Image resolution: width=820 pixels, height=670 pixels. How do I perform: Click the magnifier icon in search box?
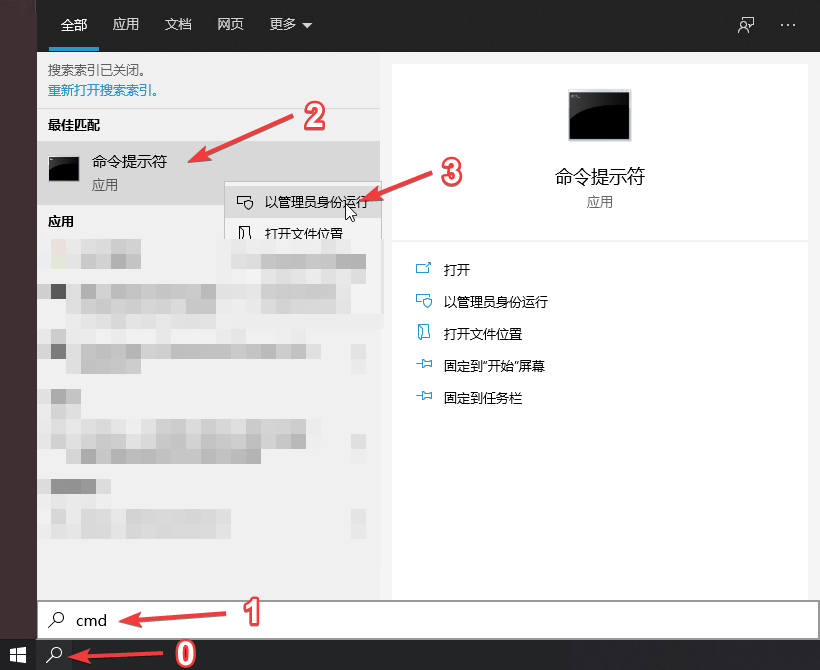(x=56, y=620)
